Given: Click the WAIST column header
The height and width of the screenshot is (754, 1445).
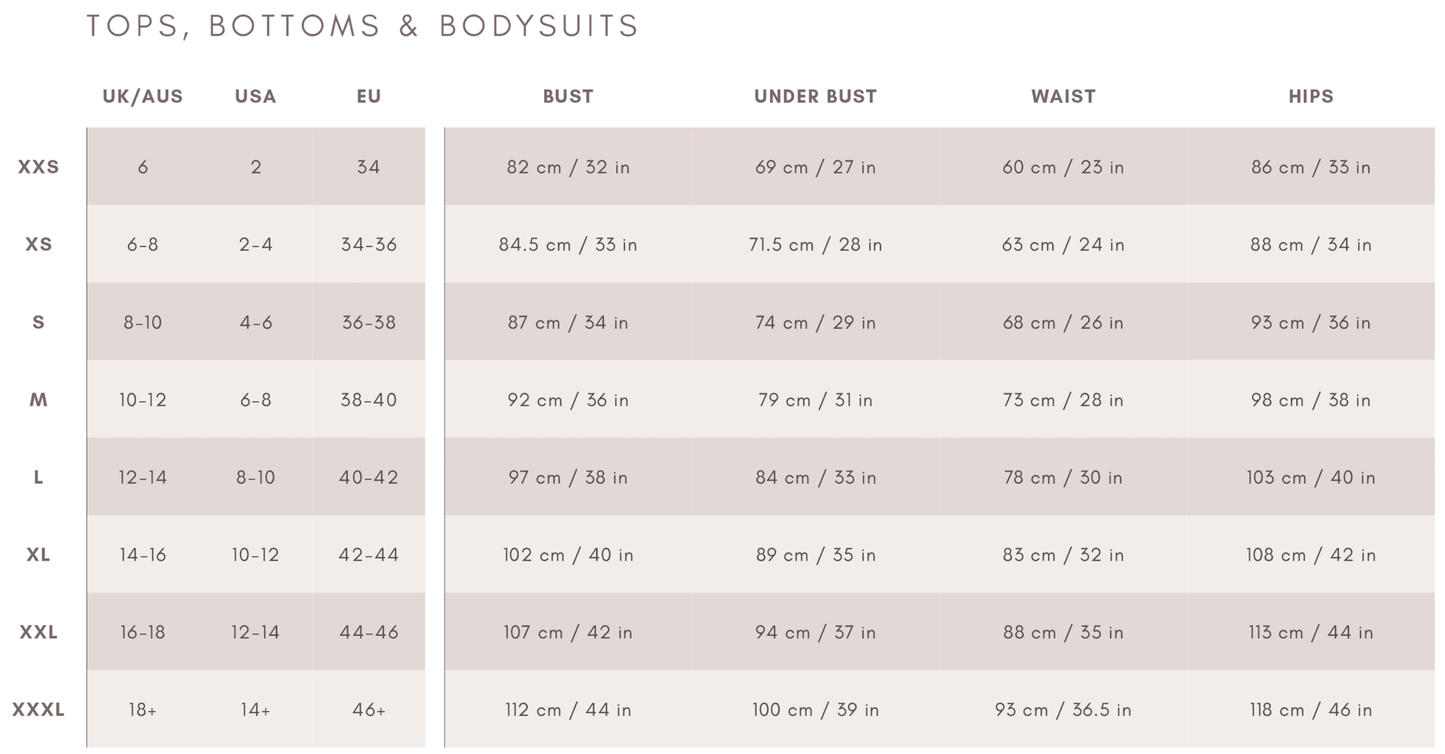Looking at the screenshot, I should point(1063,97).
